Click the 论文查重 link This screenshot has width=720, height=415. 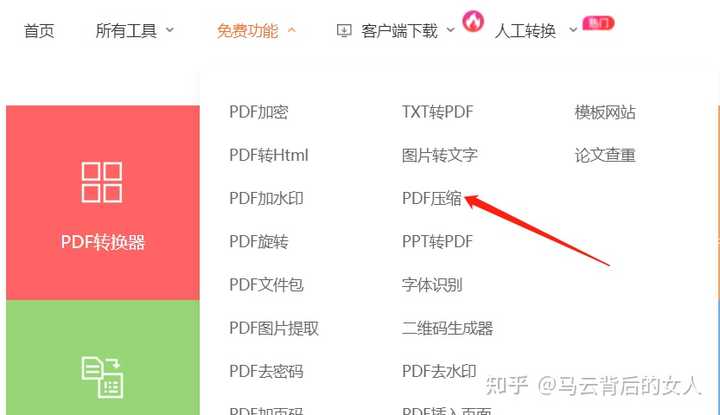[605, 155]
